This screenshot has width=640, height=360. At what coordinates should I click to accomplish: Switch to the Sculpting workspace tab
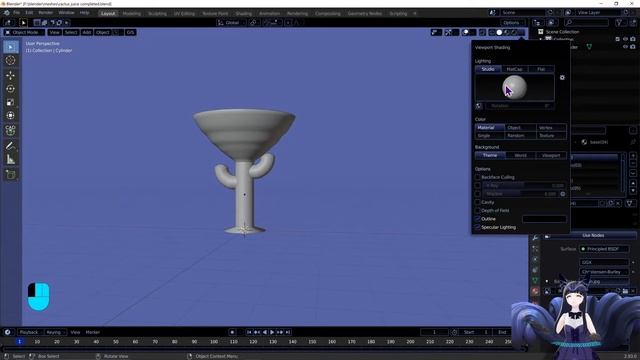(157, 13)
